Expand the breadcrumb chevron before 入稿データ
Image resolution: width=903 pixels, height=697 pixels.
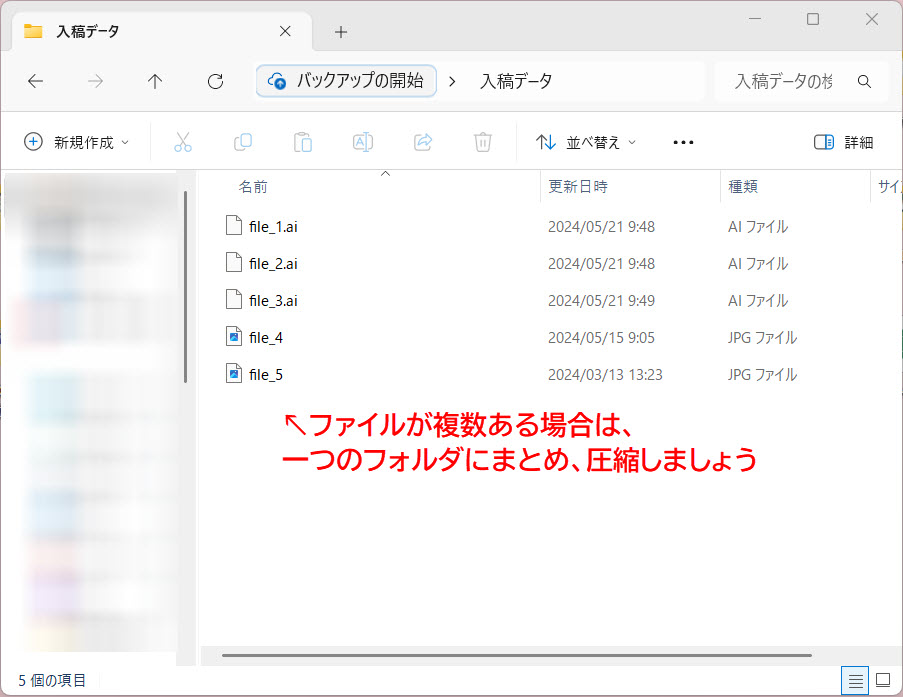click(453, 82)
